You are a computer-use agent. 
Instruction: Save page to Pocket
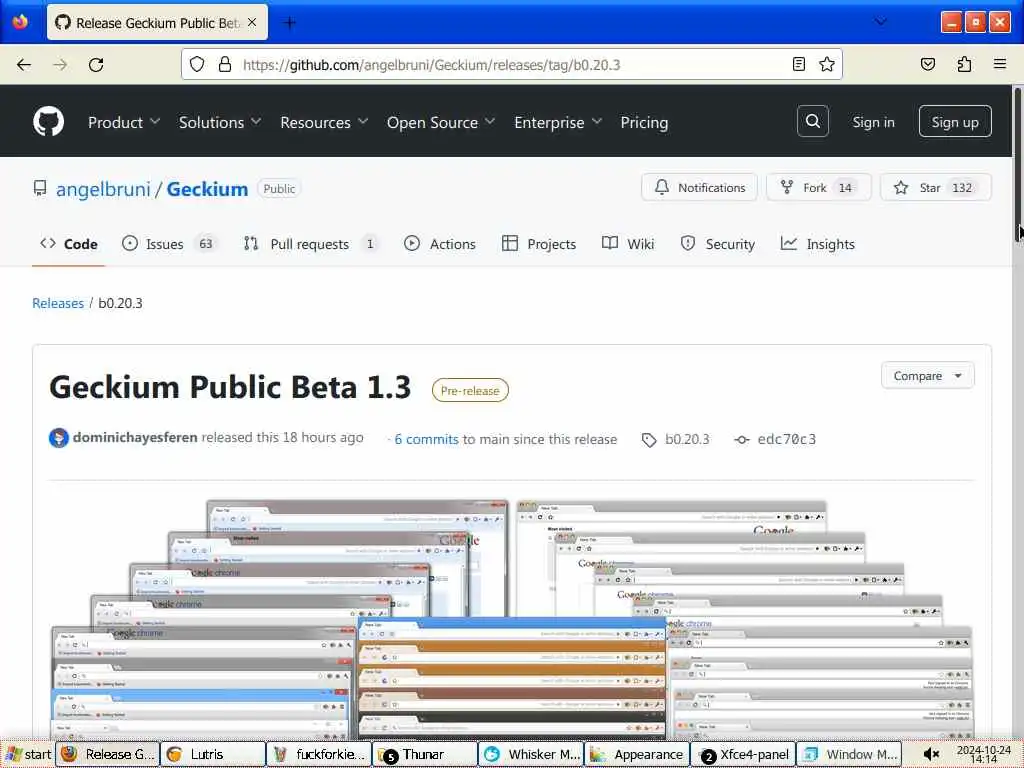click(928, 64)
